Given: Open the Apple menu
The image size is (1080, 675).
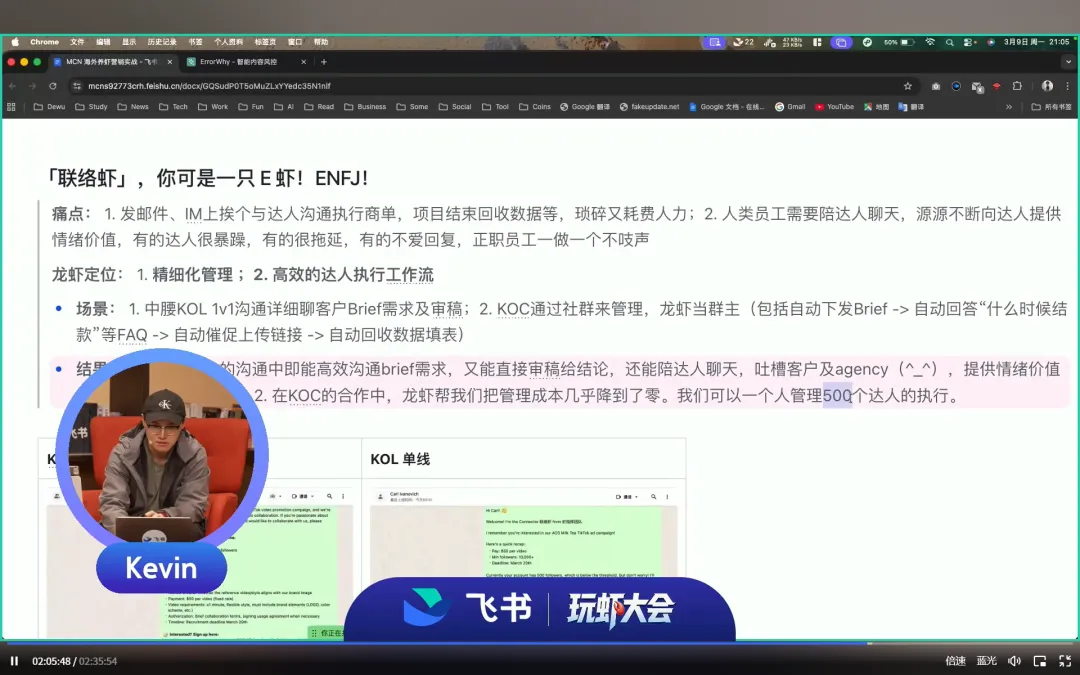Looking at the screenshot, I should [x=15, y=42].
